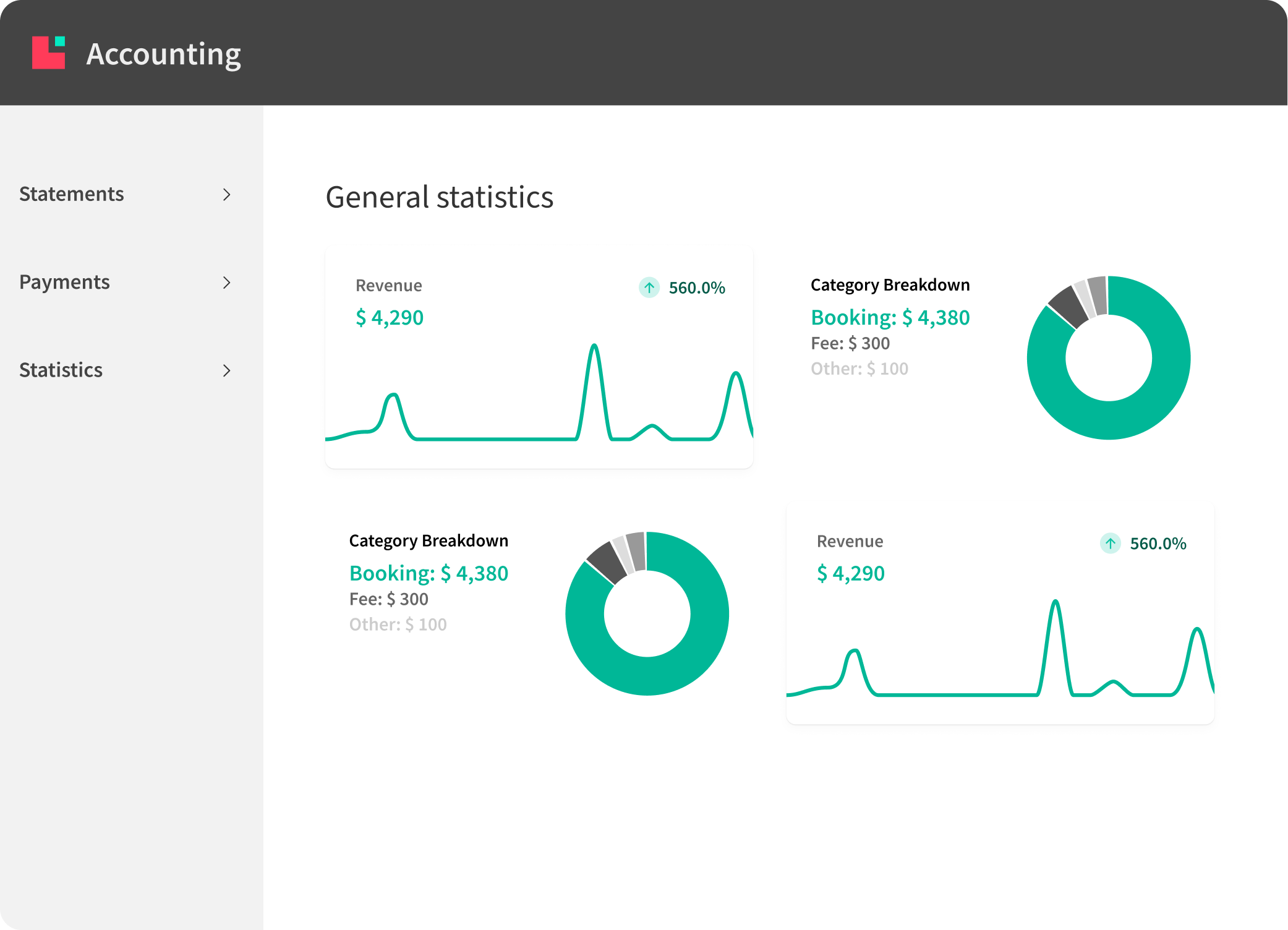The image size is (1288, 930).
Task: Click $ 4,290 amount in bottom Revenue card
Action: point(851,573)
